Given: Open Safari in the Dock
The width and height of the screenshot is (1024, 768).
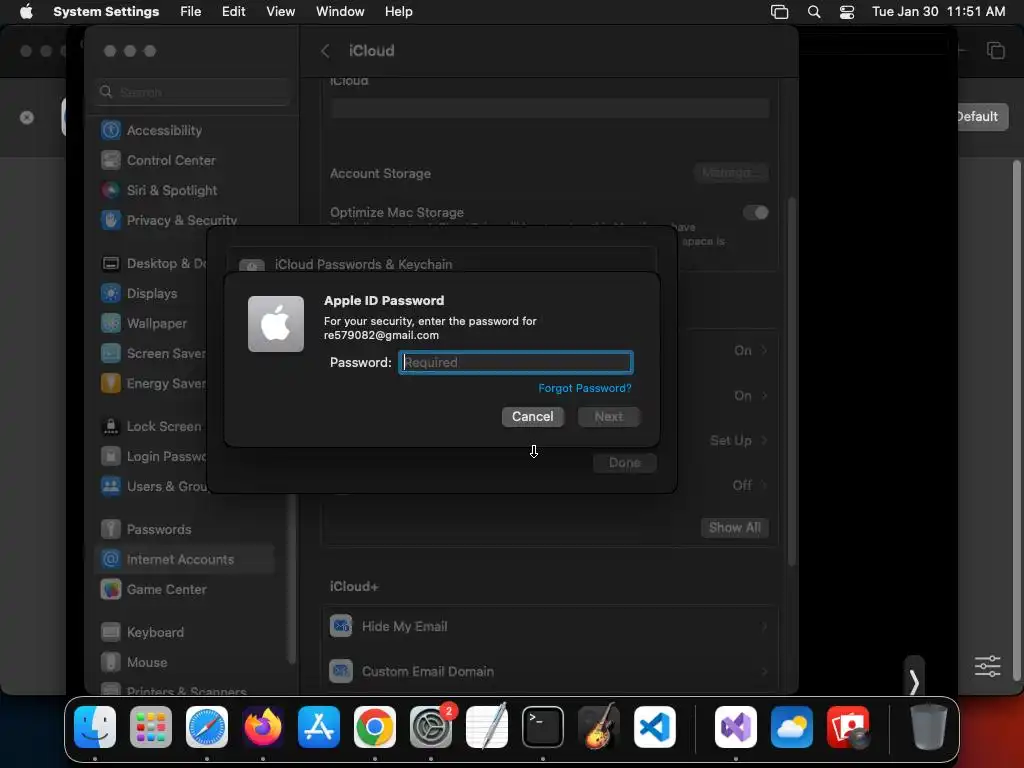Looking at the screenshot, I should point(207,727).
